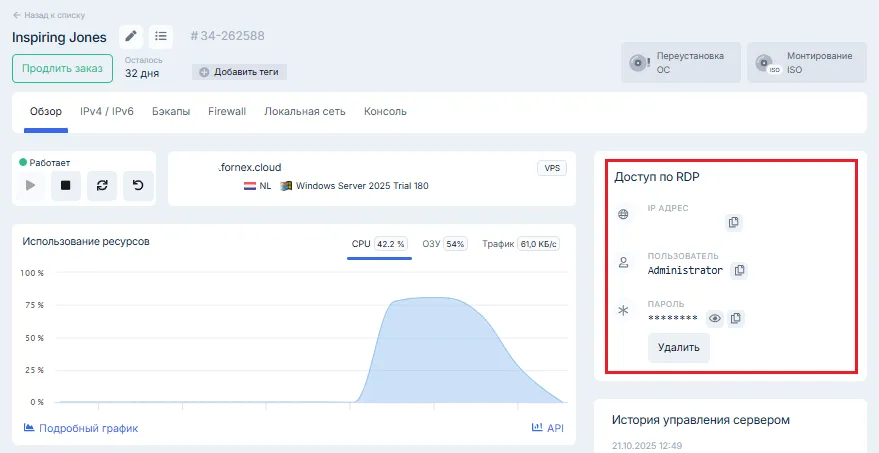
Task: Open the Консоль tab
Action: tap(385, 112)
